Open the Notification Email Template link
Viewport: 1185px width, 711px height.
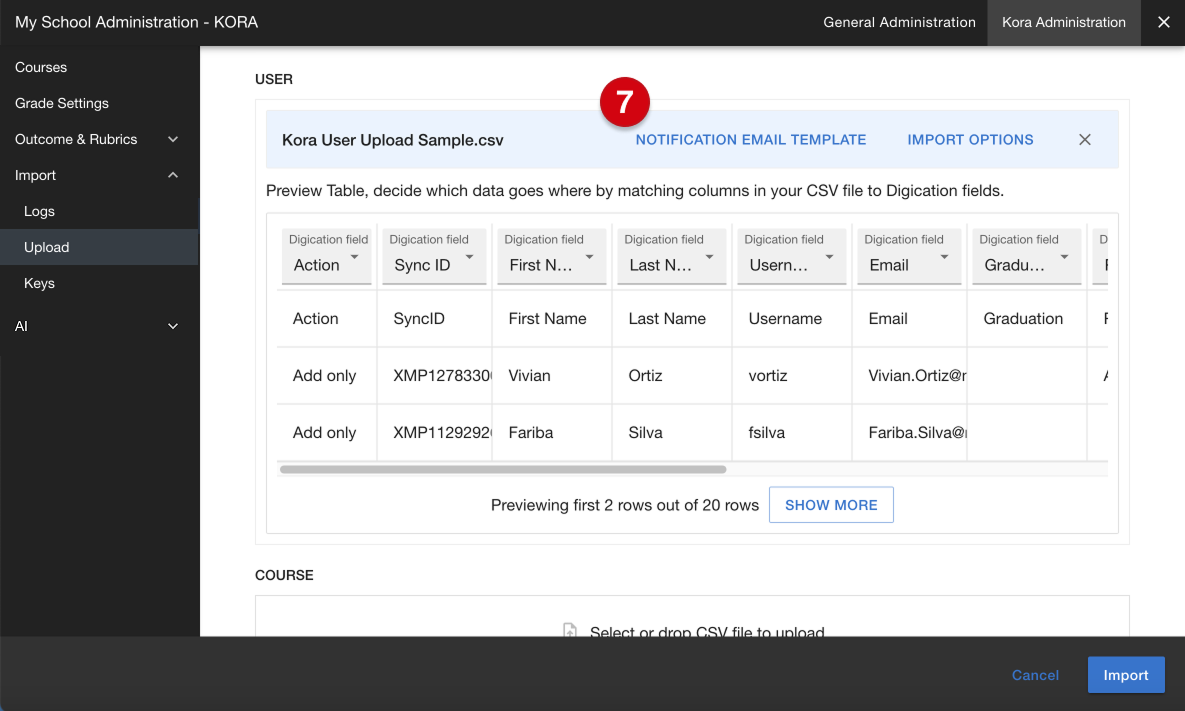pyautogui.click(x=750, y=140)
